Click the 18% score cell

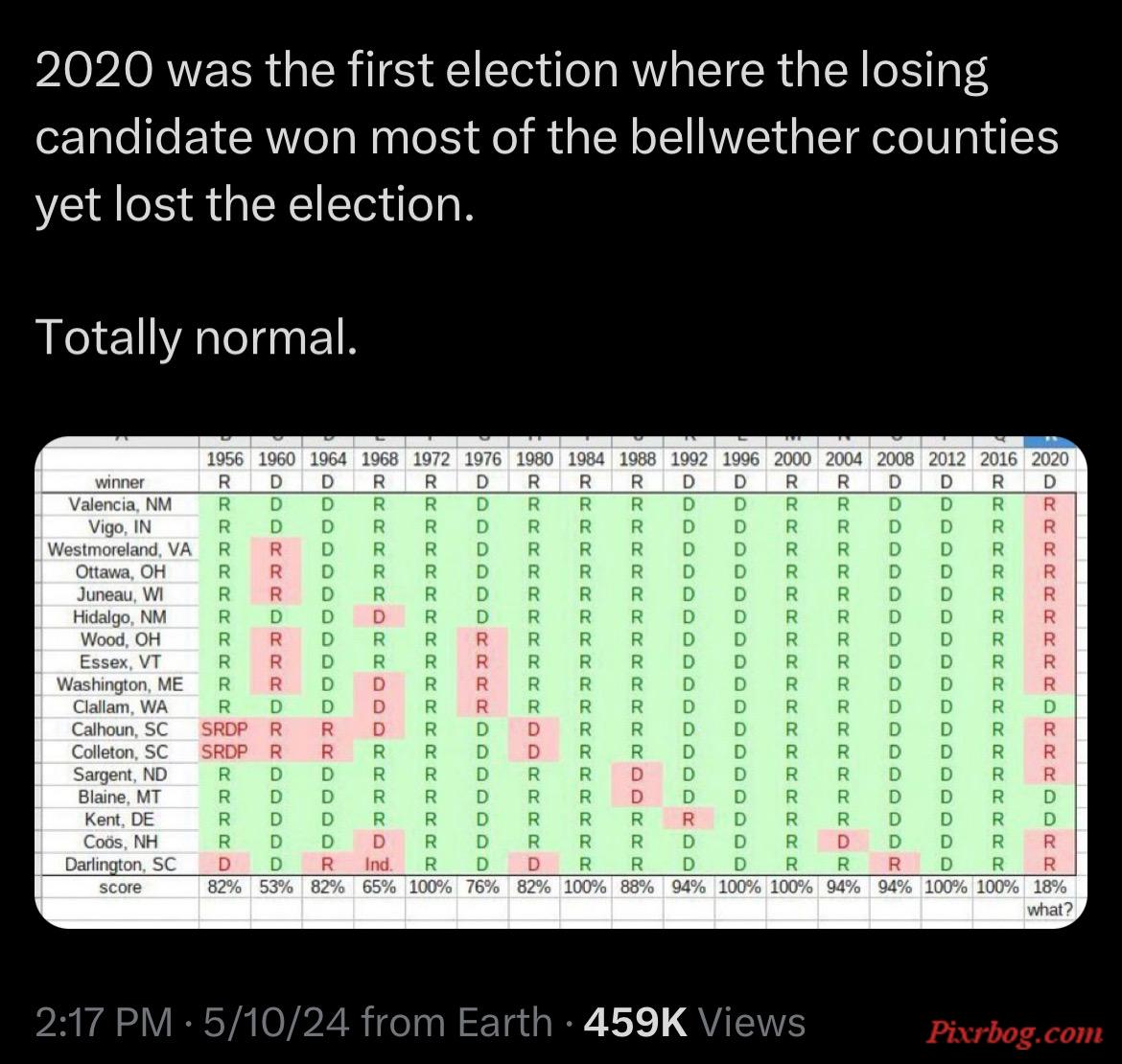click(1050, 887)
